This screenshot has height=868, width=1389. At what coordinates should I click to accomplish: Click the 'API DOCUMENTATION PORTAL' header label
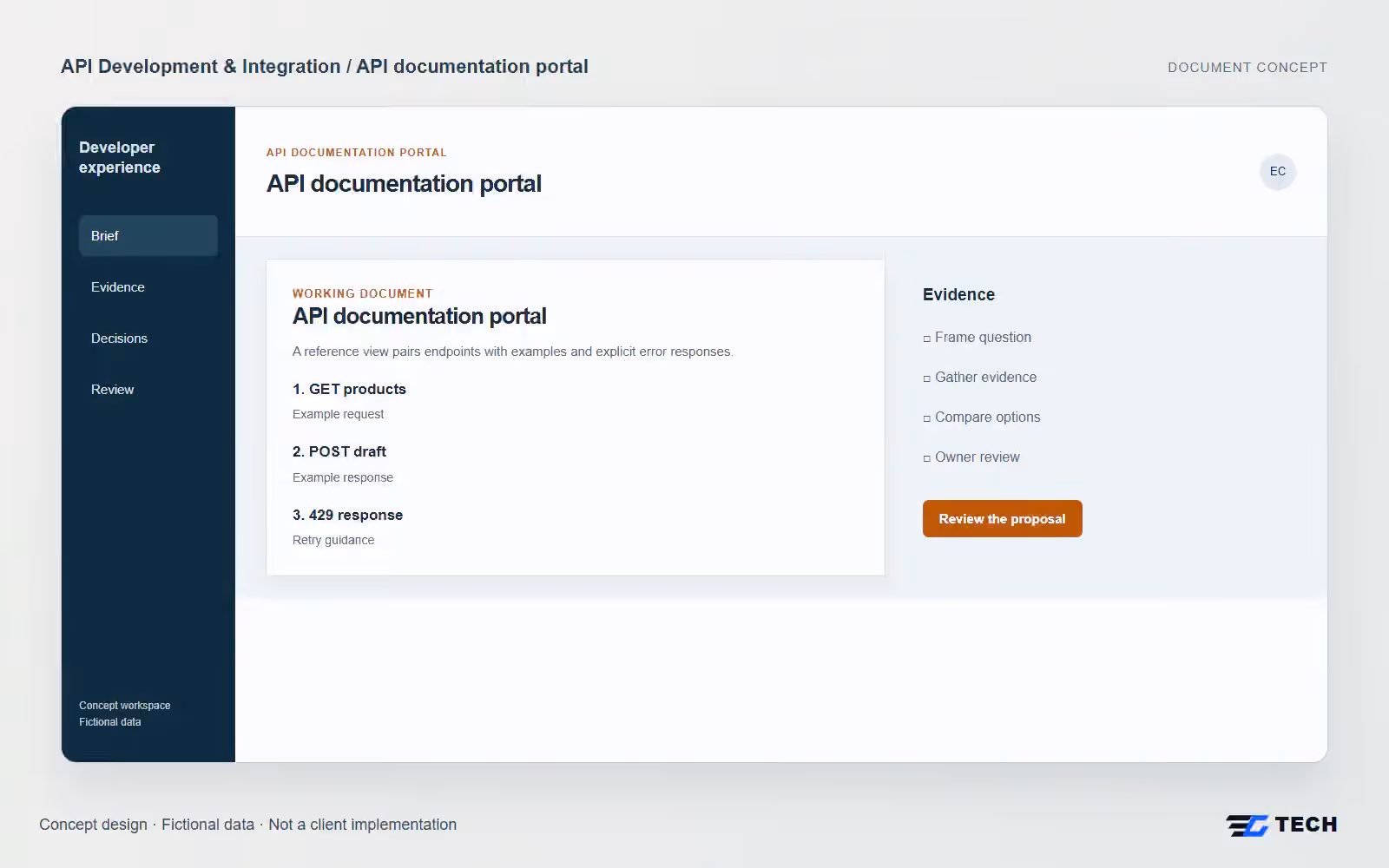[357, 152]
